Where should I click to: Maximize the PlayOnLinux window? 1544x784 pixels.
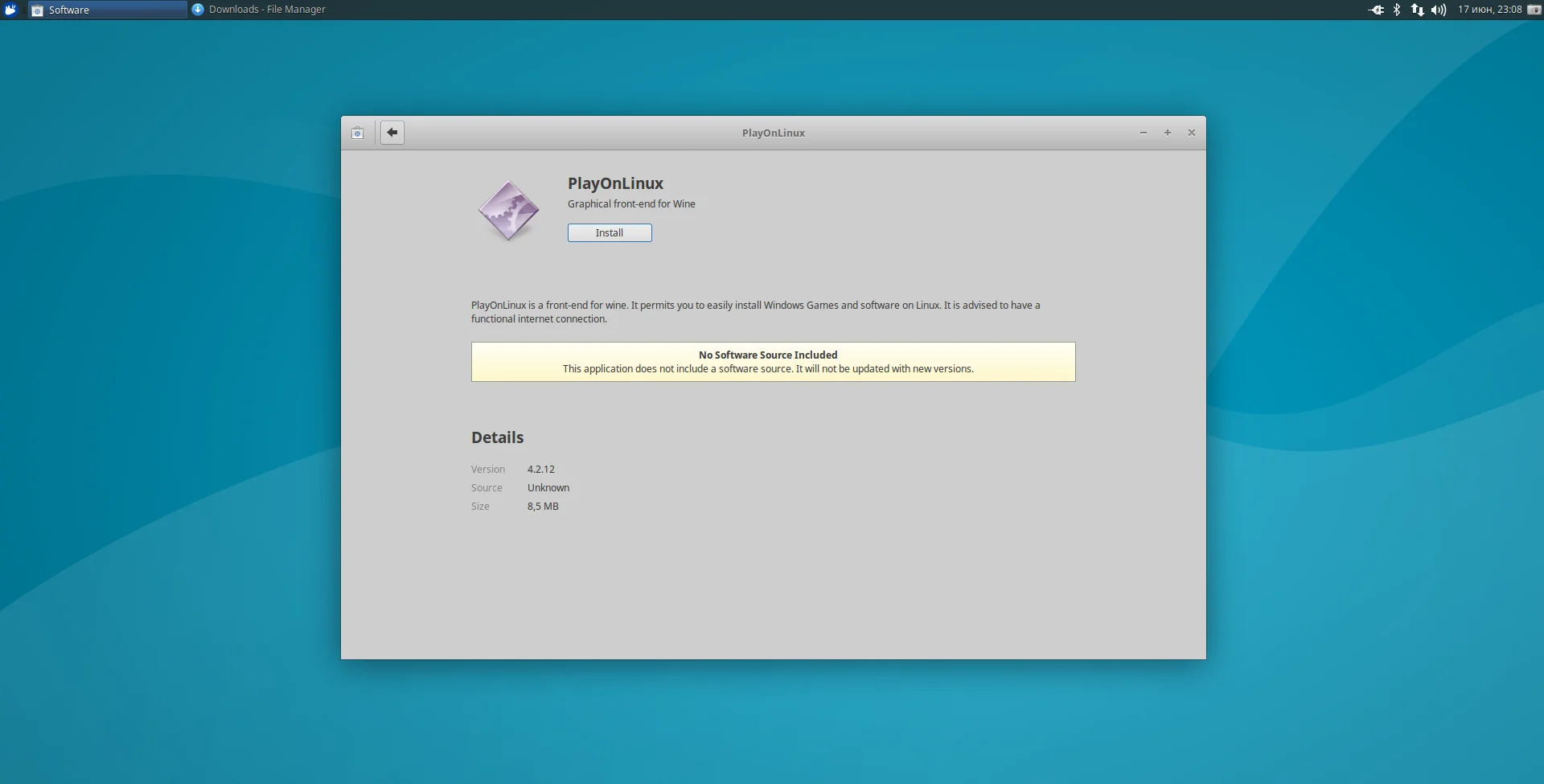pyautogui.click(x=1168, y=133)
